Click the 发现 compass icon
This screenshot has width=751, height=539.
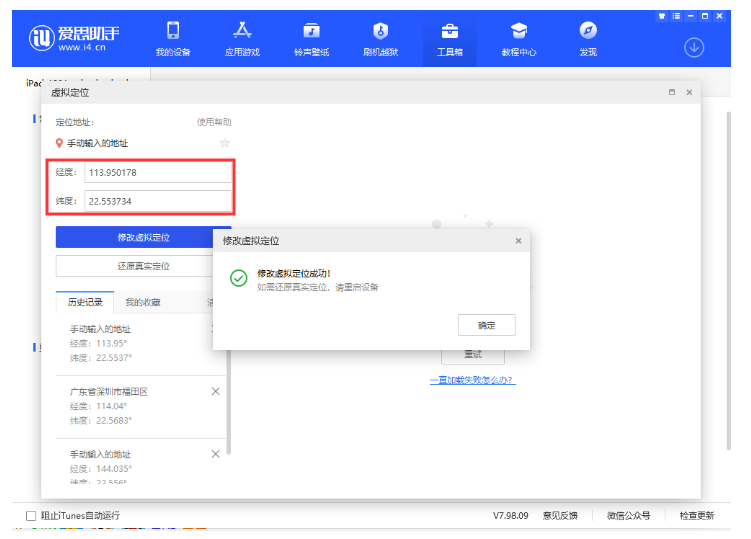(588, 31)
